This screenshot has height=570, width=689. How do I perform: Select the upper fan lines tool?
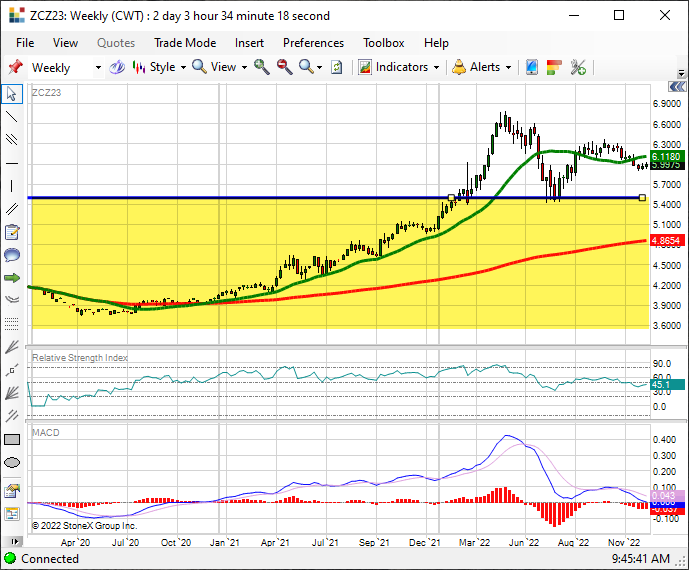tap(12, 347)
